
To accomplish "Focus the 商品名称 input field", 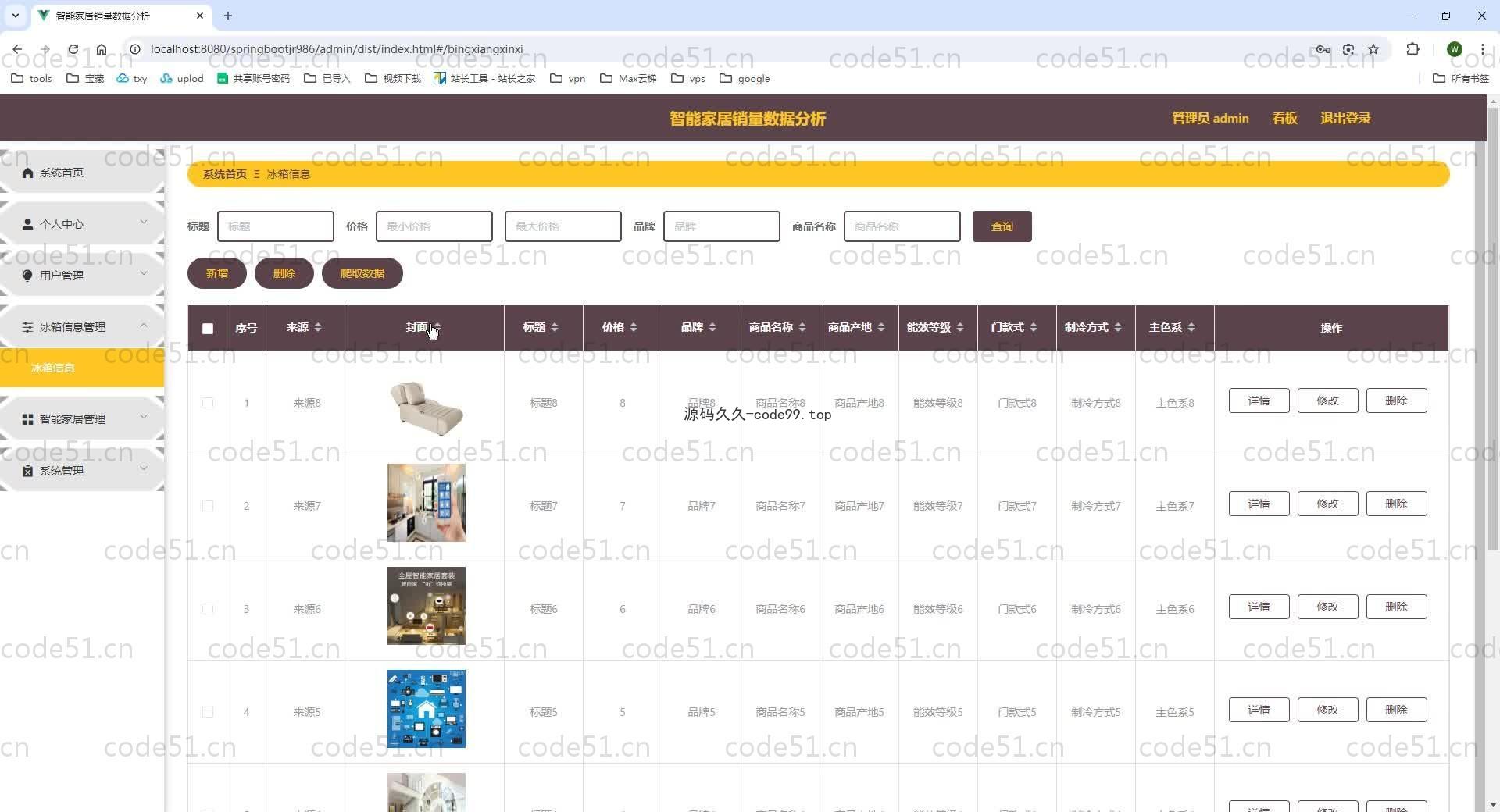I will click(x=902, y=226).
